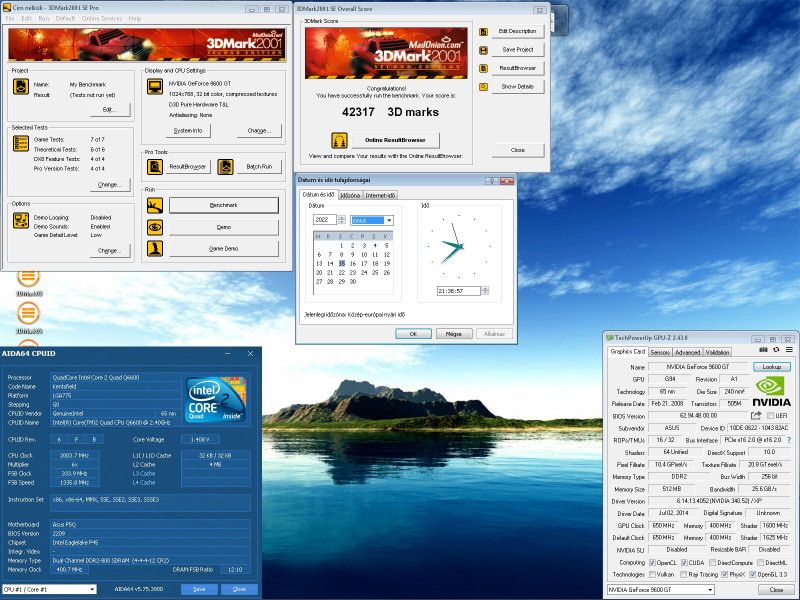Click the Save button in AIDA64 CPUID
This screenshot has height=600, width=800.
coord(199,589)
